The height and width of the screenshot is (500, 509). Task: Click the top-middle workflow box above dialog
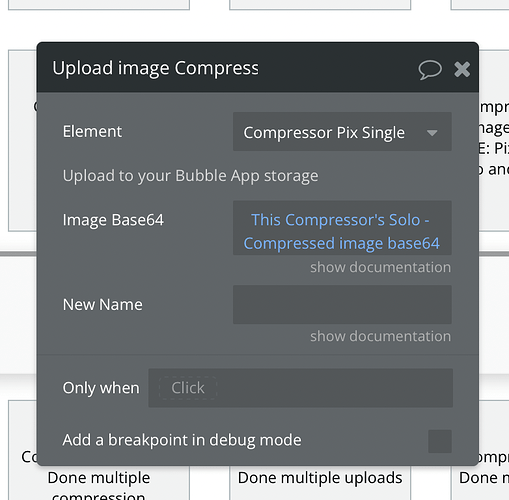320,5
